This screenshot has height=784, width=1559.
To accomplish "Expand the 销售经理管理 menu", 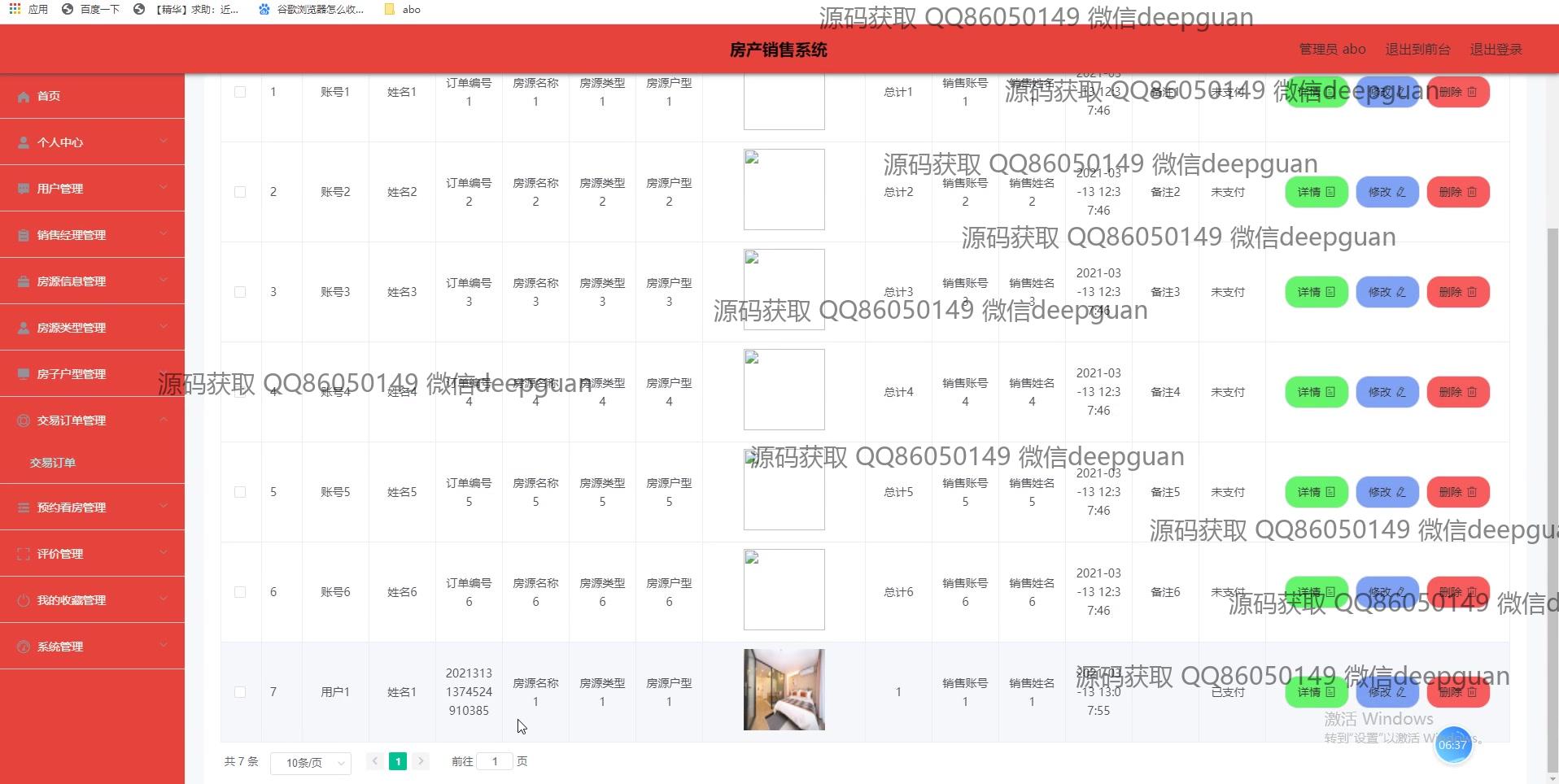I will click(x=92, y=235).
